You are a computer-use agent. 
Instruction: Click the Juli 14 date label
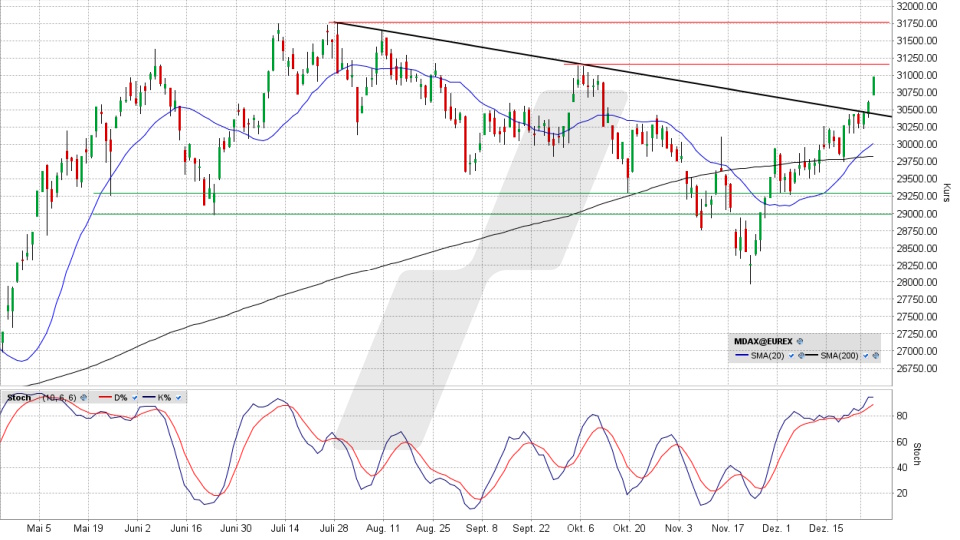pos(285,528)
